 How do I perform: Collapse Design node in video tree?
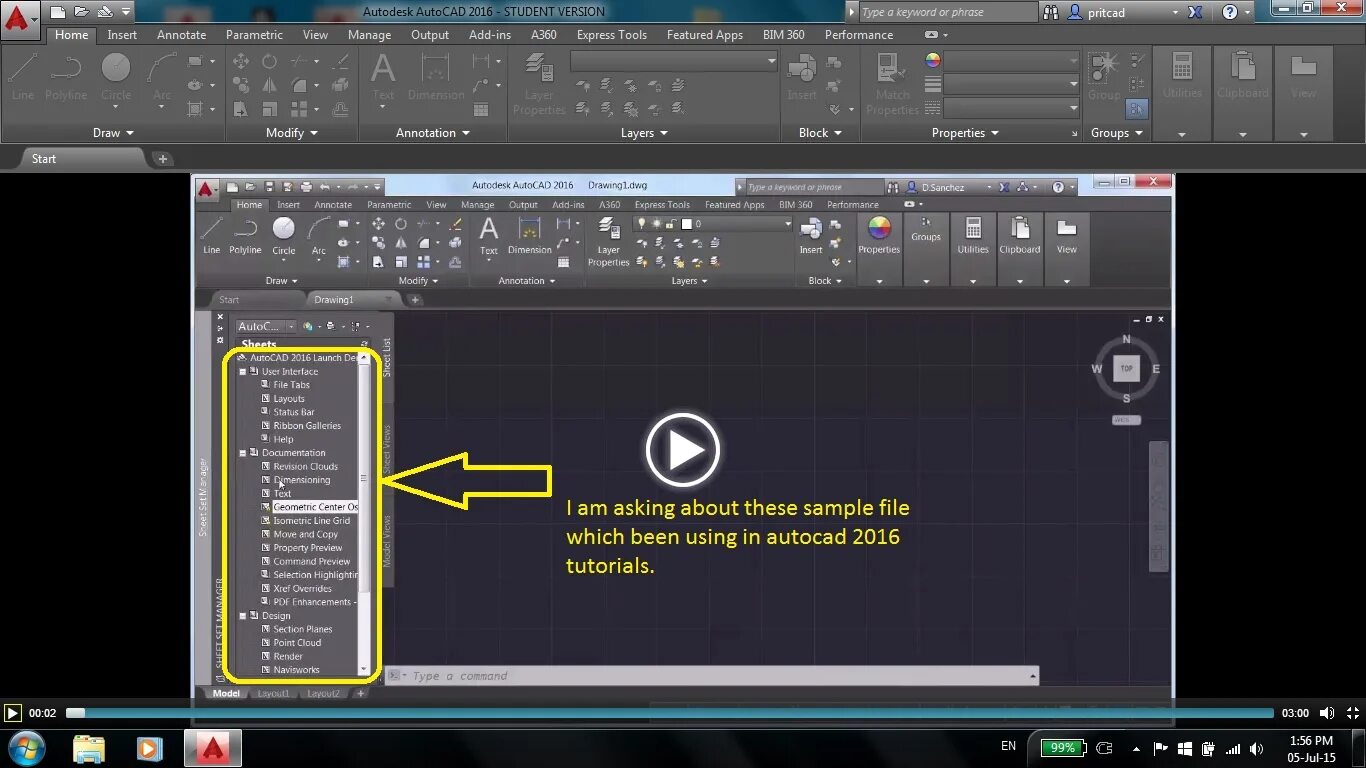pyautogui.click(x=242, y=616)
